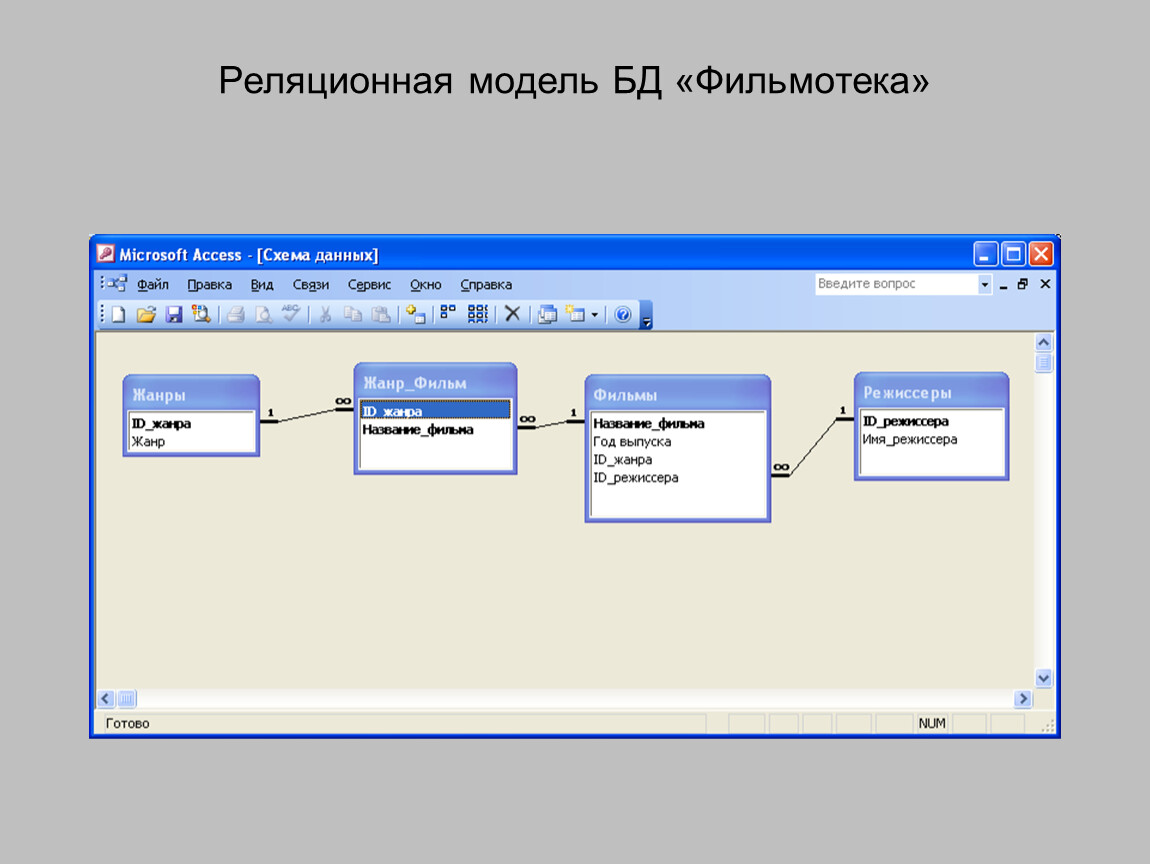
Task: Click the New document icon
Action: [x=118, y=315]
